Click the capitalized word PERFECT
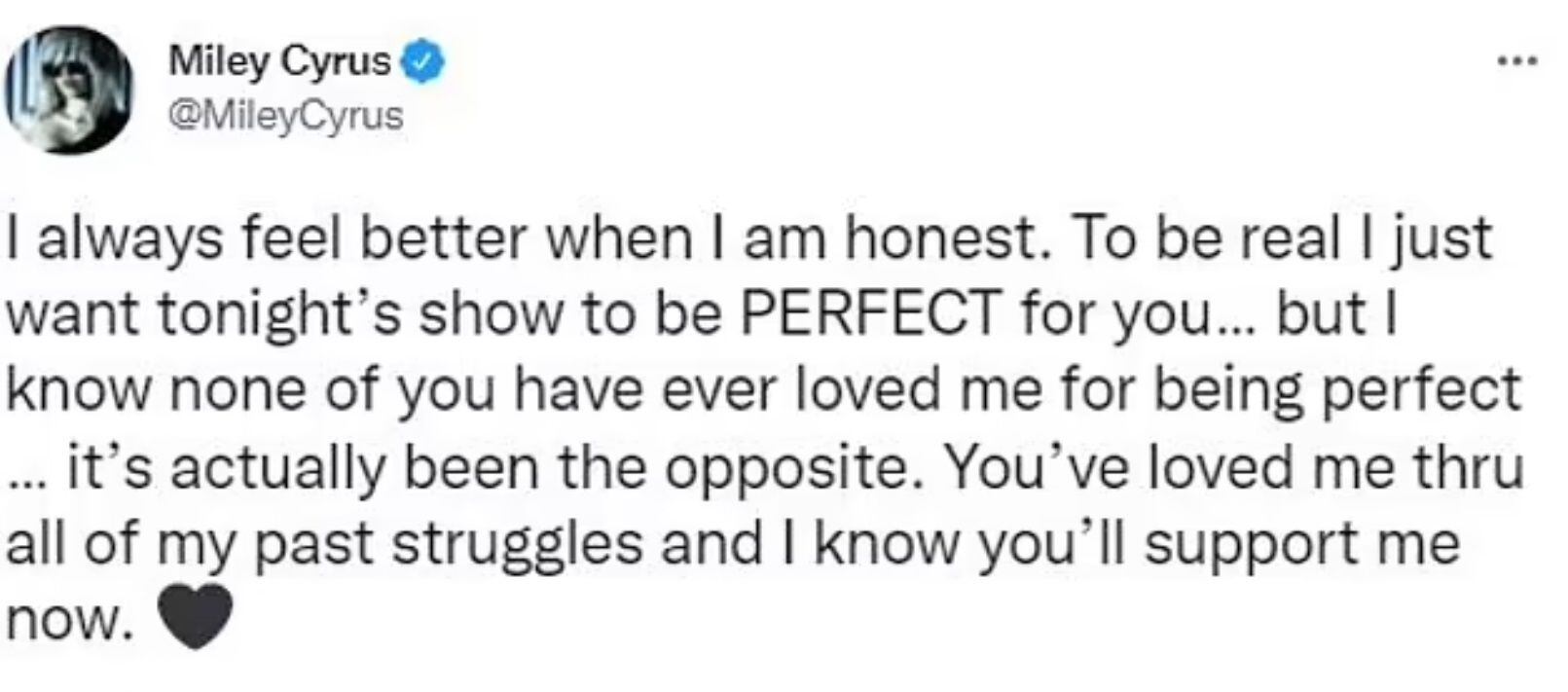Viewport: 1568px width, 692px height. [x=868, y=313]
